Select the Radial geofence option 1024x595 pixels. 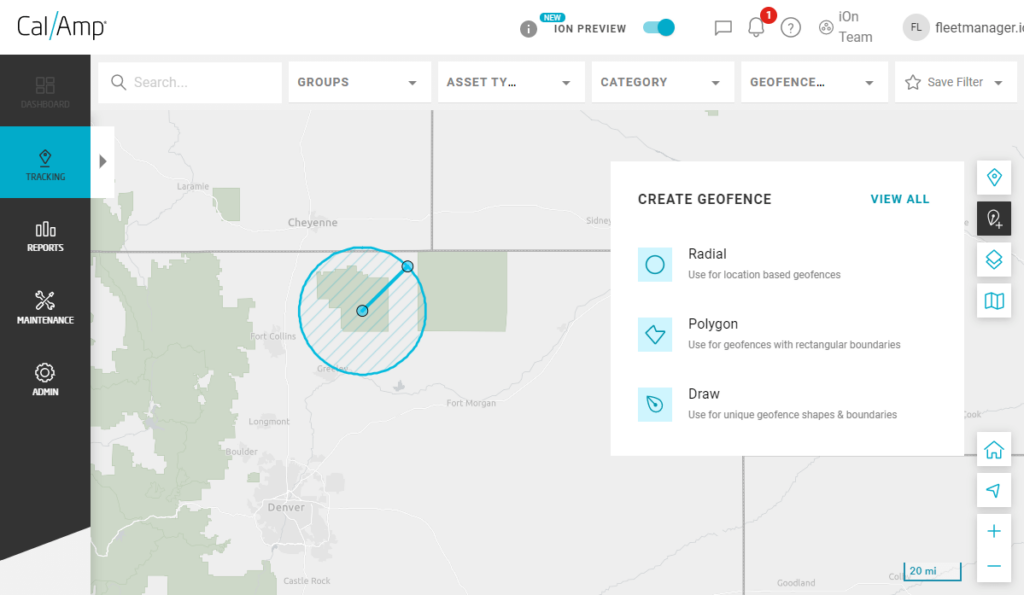[655, 264]
